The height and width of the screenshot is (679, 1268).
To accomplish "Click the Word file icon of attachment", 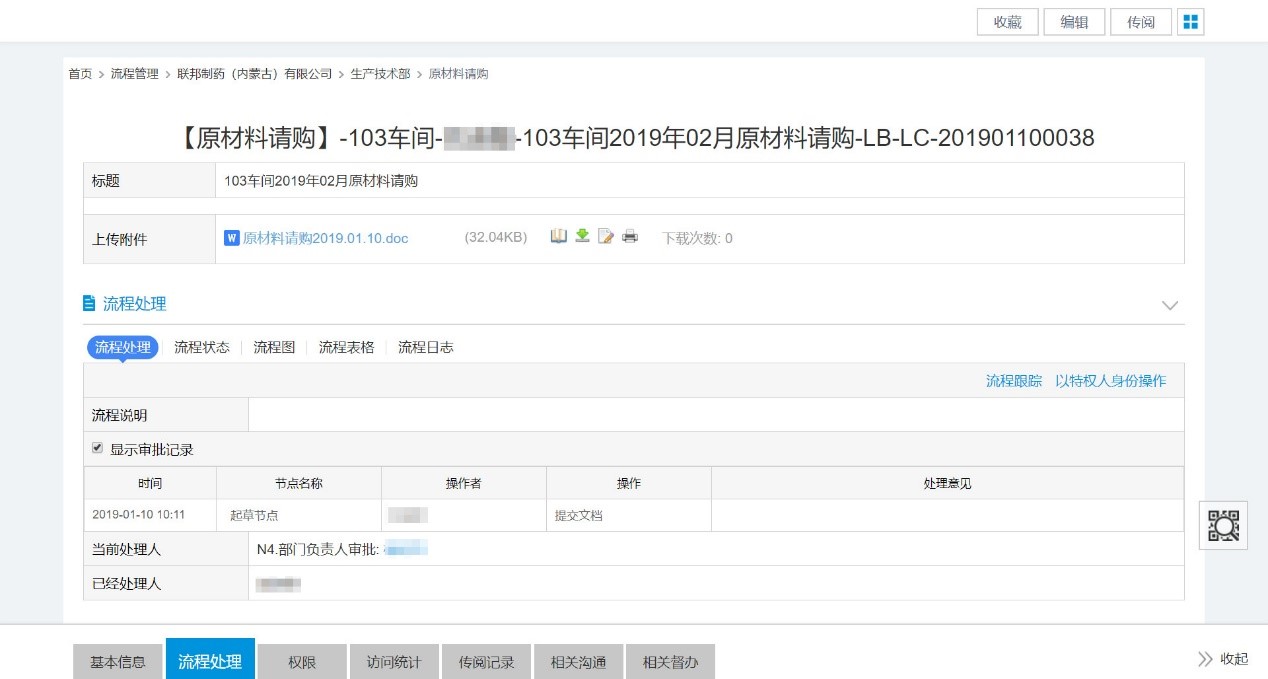I will pyautogui.click(x=232, y=238).
